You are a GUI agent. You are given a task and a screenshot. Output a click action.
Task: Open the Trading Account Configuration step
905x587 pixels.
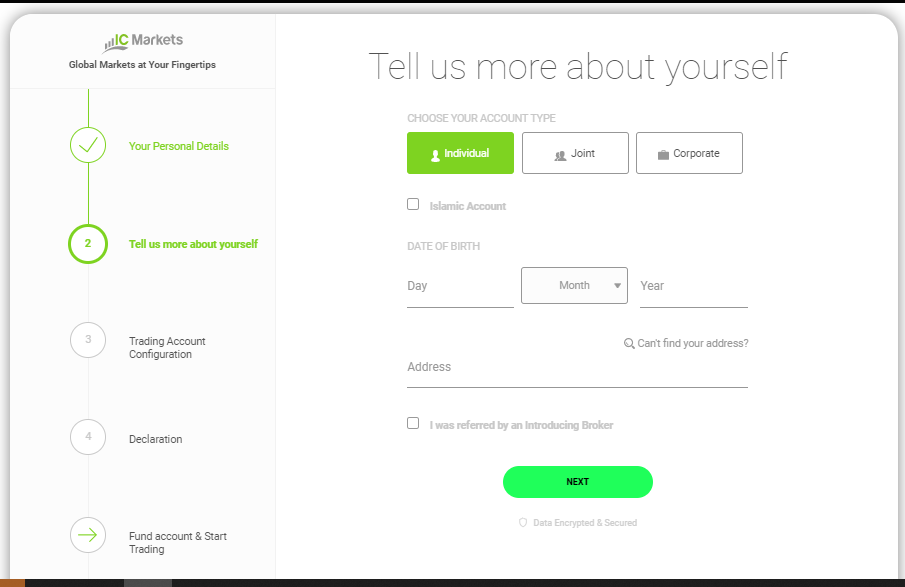167,347
